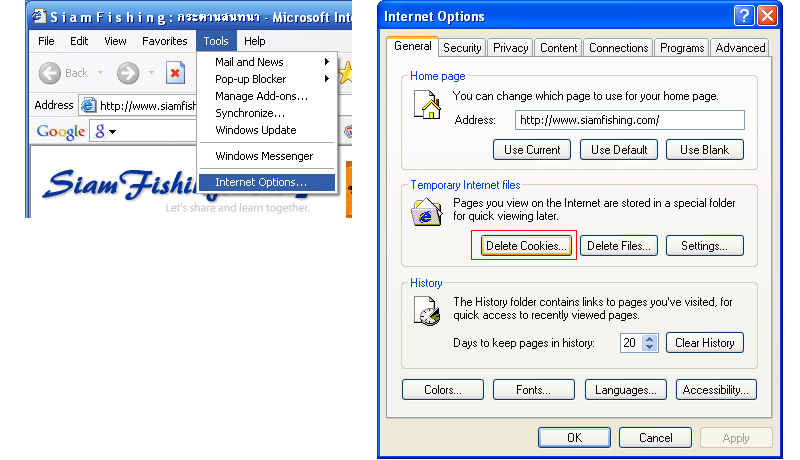Image resolution: width=800 pixels, height=460 pixels.
Task: Click the Help question mark in Internet Options
Action: [744, 16]
